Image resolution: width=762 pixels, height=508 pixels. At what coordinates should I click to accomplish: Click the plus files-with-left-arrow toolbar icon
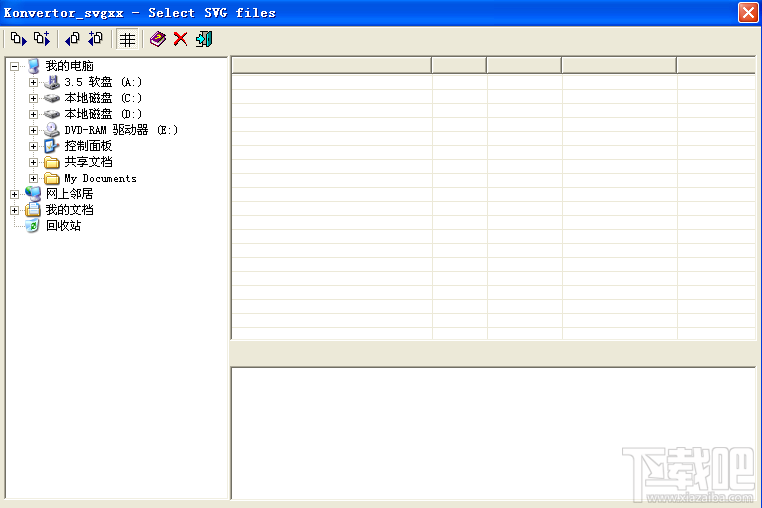click(95, 39)
